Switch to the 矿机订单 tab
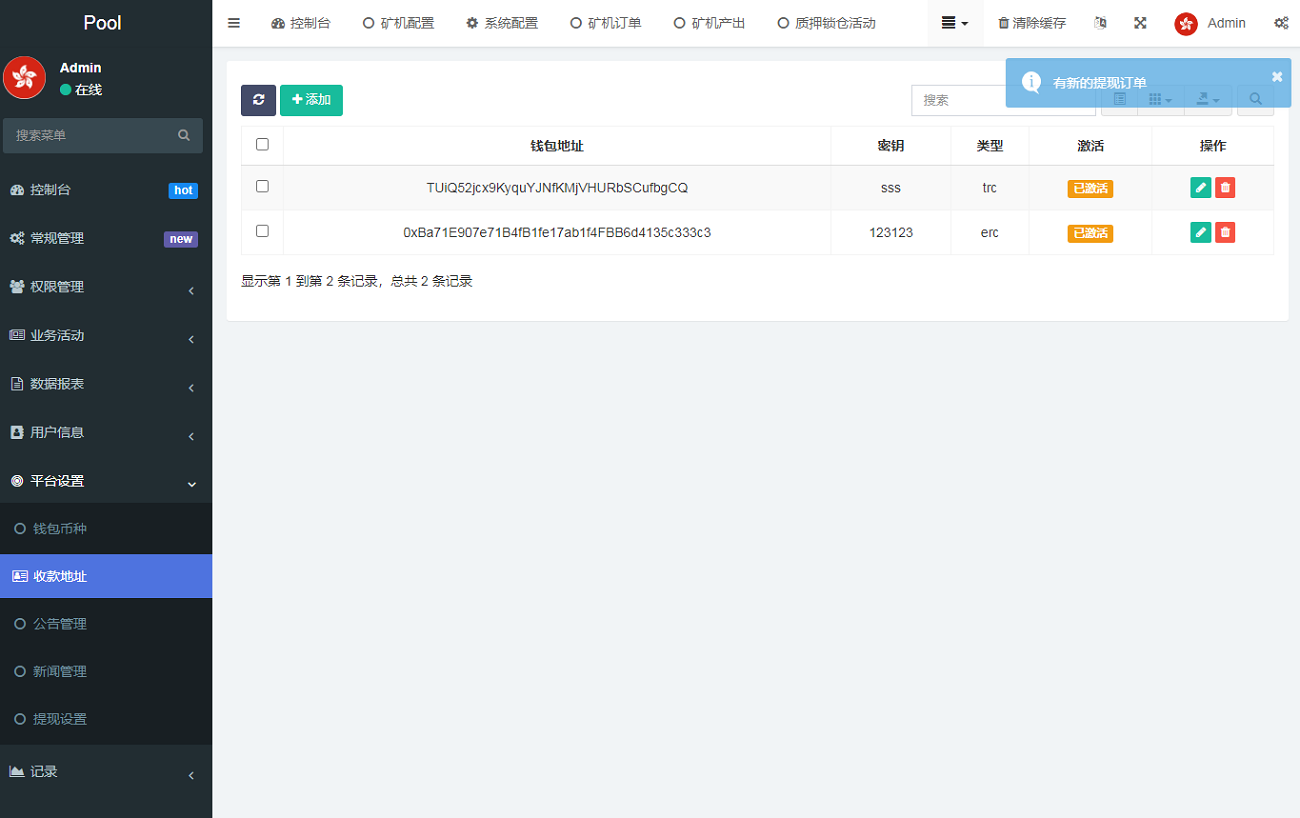Image resolution: width=1300 pixels, height=818 pixels. [606, 23]
